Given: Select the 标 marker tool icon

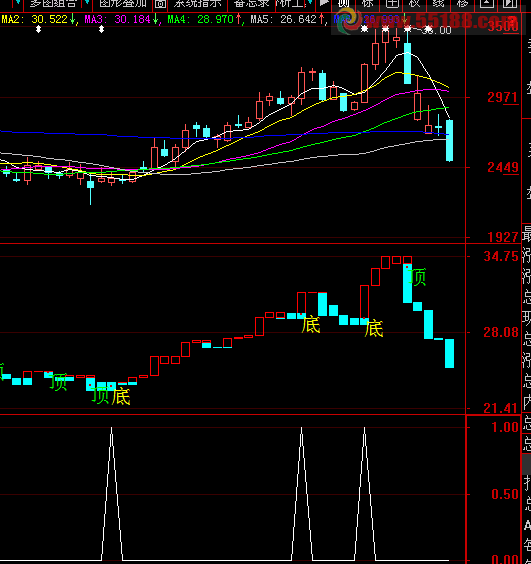Looking at the screenshot, I should pyautogui.click(x=367, y=4).
